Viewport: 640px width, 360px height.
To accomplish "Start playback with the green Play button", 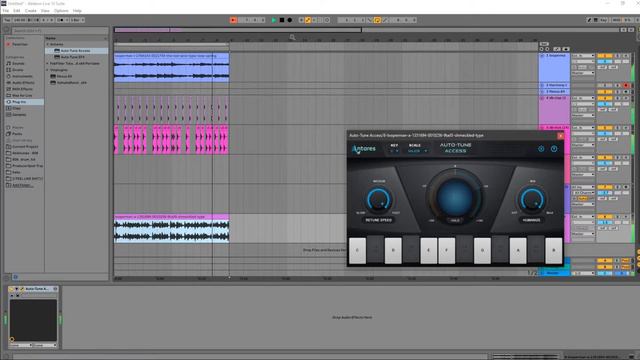I will click(x=274, y=20).
